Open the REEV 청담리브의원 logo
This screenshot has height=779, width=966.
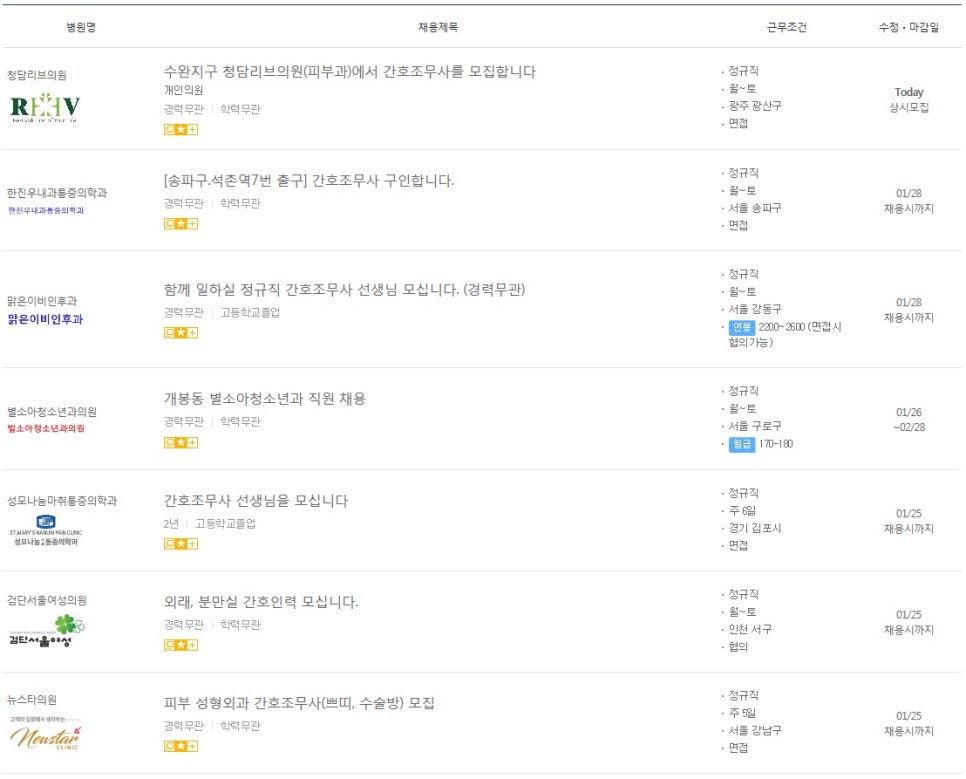[x=45, y=108]
